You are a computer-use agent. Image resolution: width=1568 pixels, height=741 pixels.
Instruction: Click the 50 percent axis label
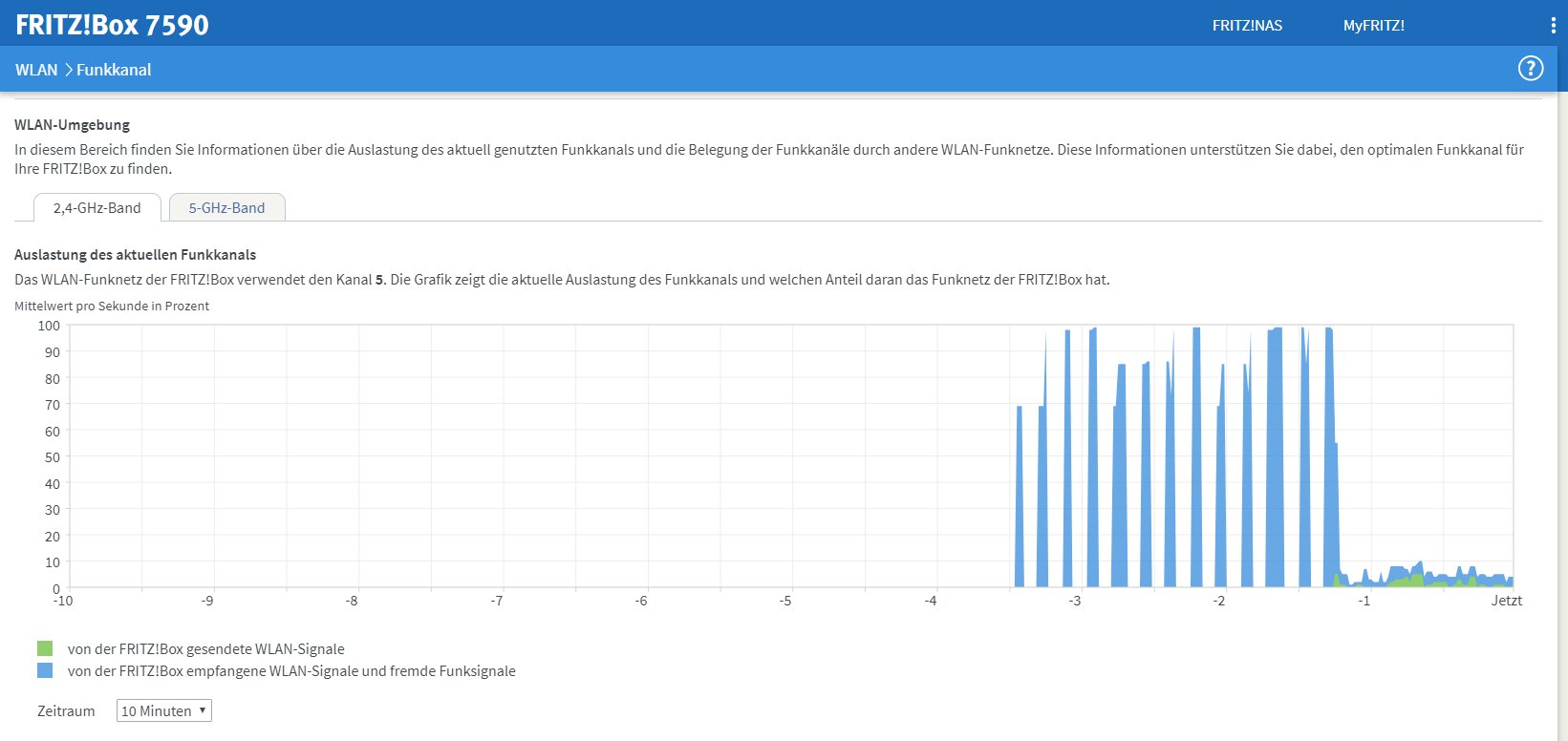coord(53,457)
